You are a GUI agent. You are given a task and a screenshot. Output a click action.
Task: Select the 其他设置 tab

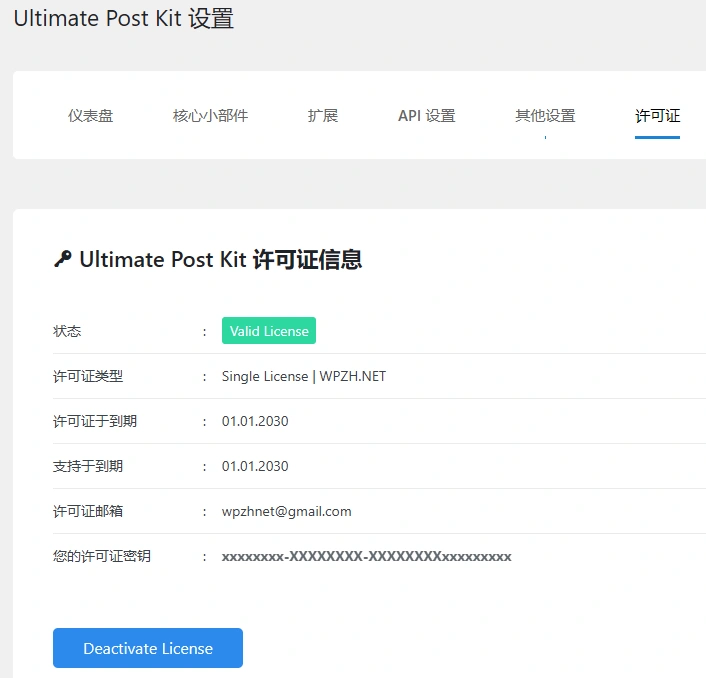[x=545, y=116]
